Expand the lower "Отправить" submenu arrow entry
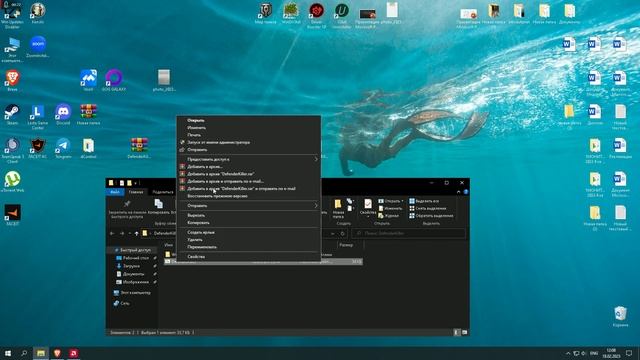 click(249, 206)
